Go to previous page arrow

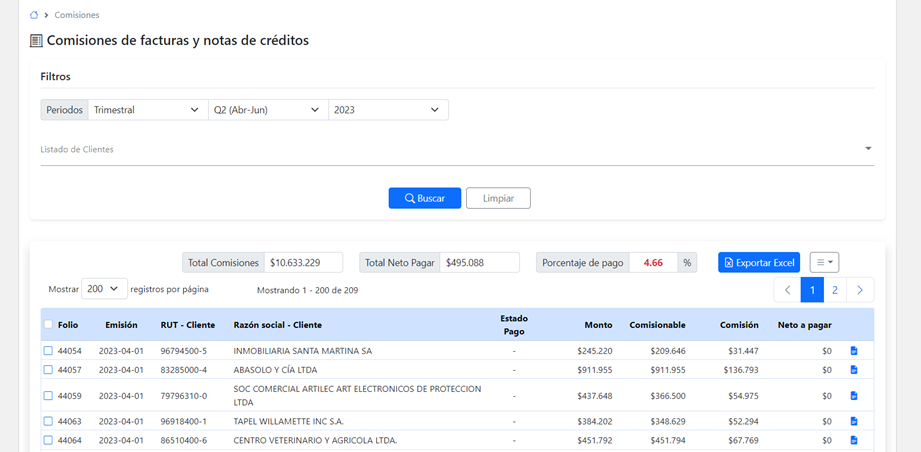coord(787,290)
